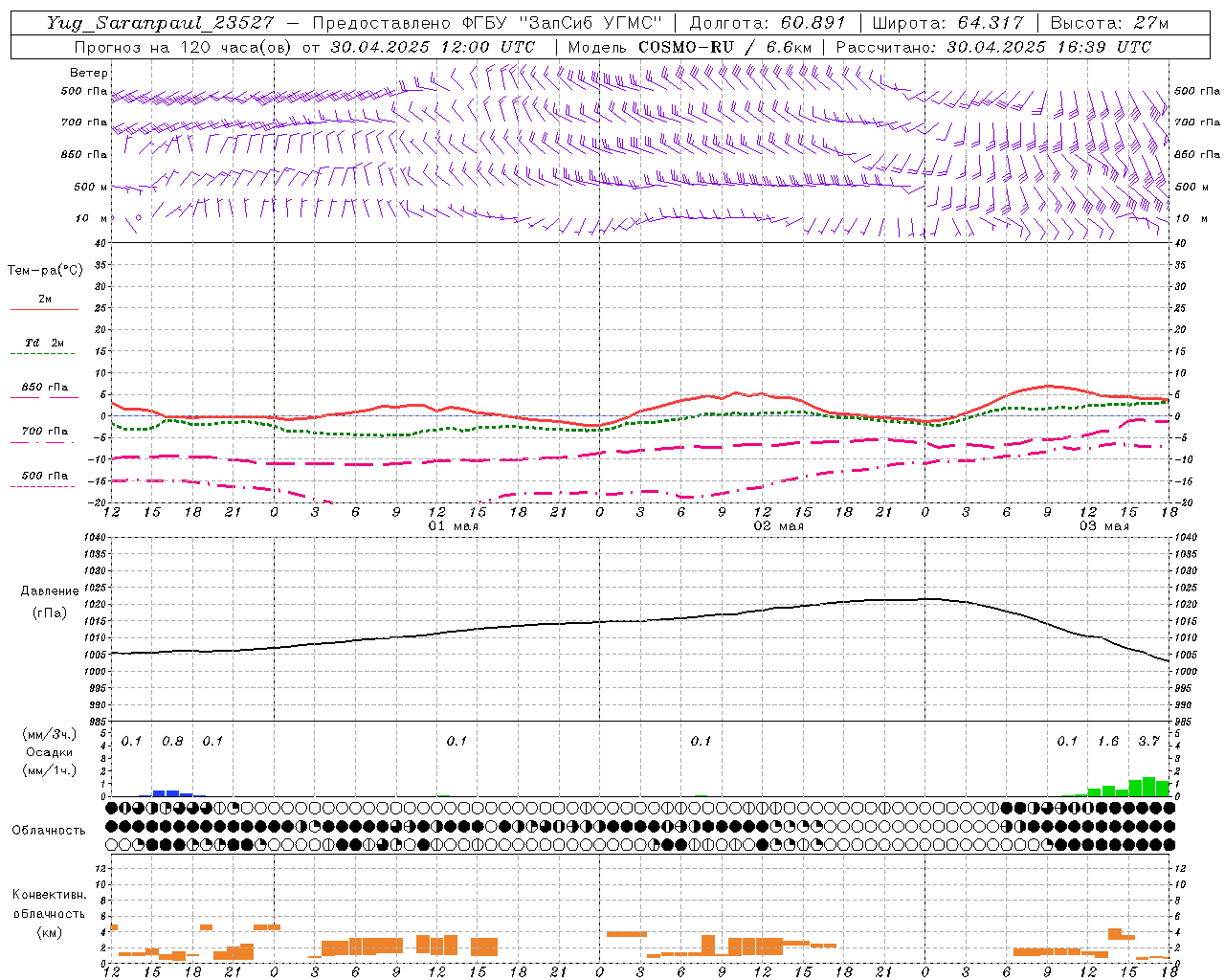Click the 'Осадки' precipitation label
The height and width of the screenshot is (980, 1225).
pos(50,752)
